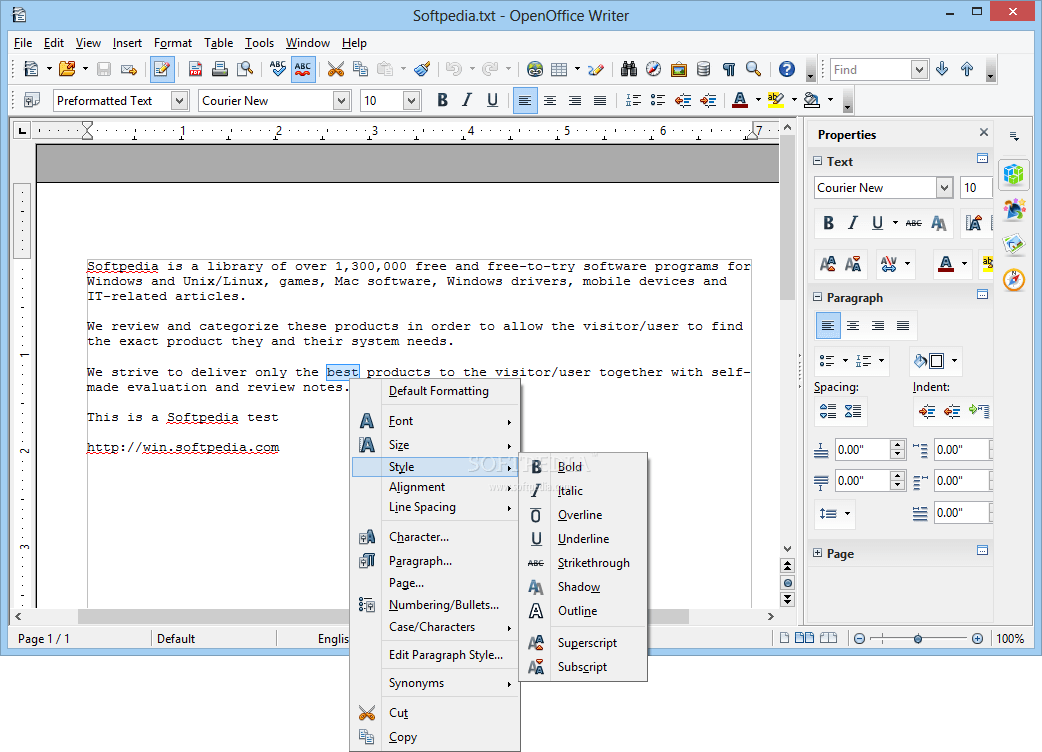Open Find & Replace binoculars icon
The image size is (1042, 752).
[x=629, y=69]
